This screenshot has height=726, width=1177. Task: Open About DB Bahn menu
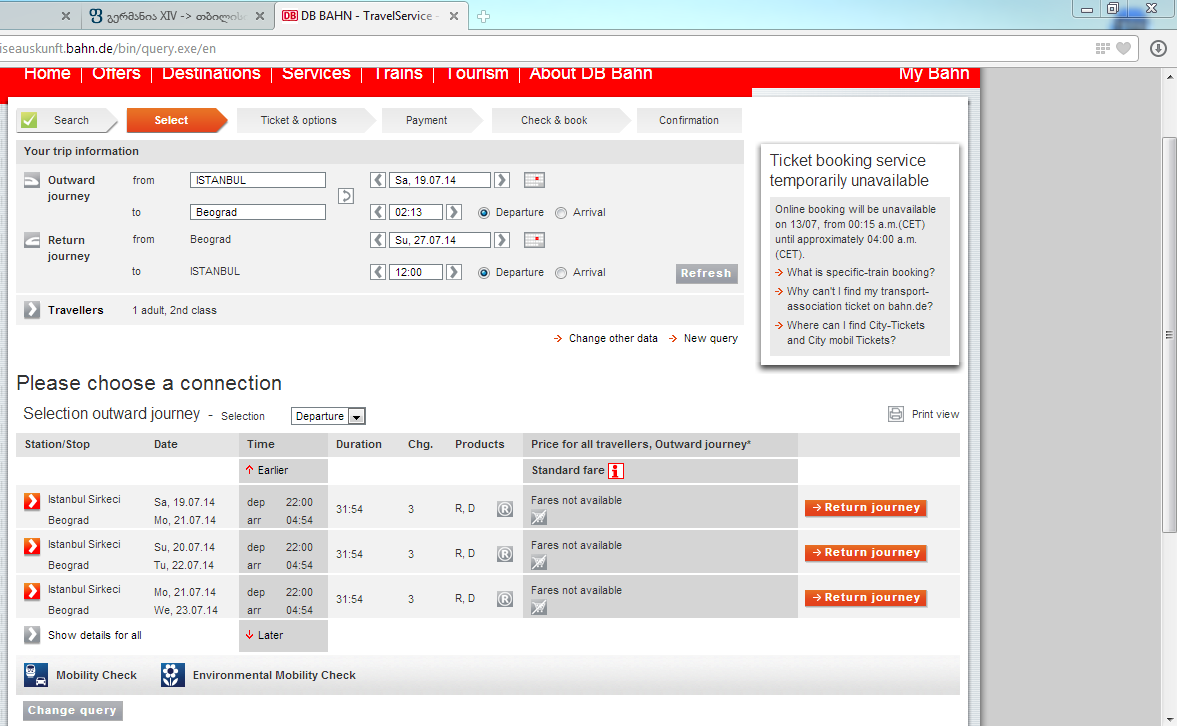coord(591,73)
